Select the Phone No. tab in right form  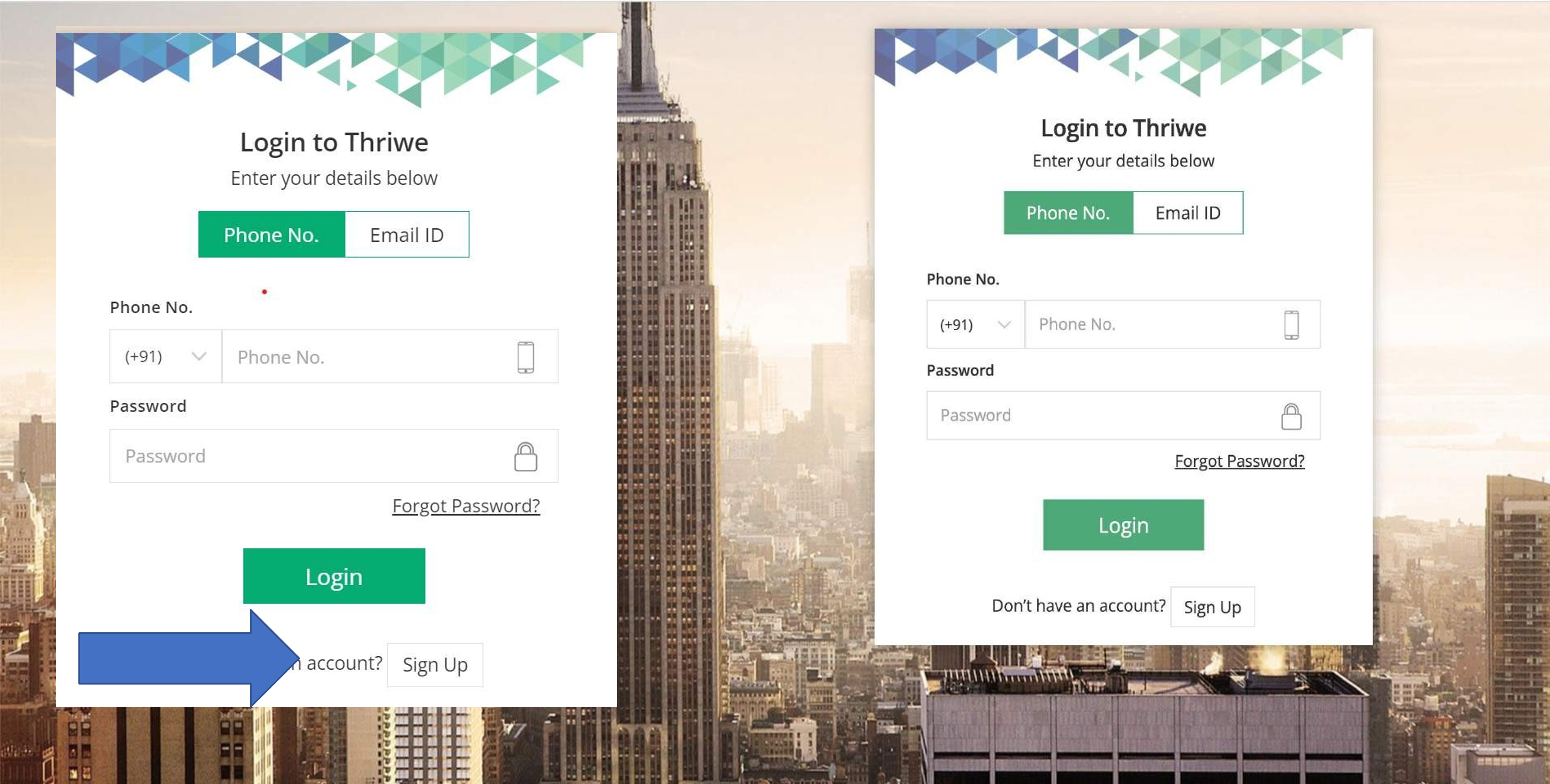coord(1068,212)
